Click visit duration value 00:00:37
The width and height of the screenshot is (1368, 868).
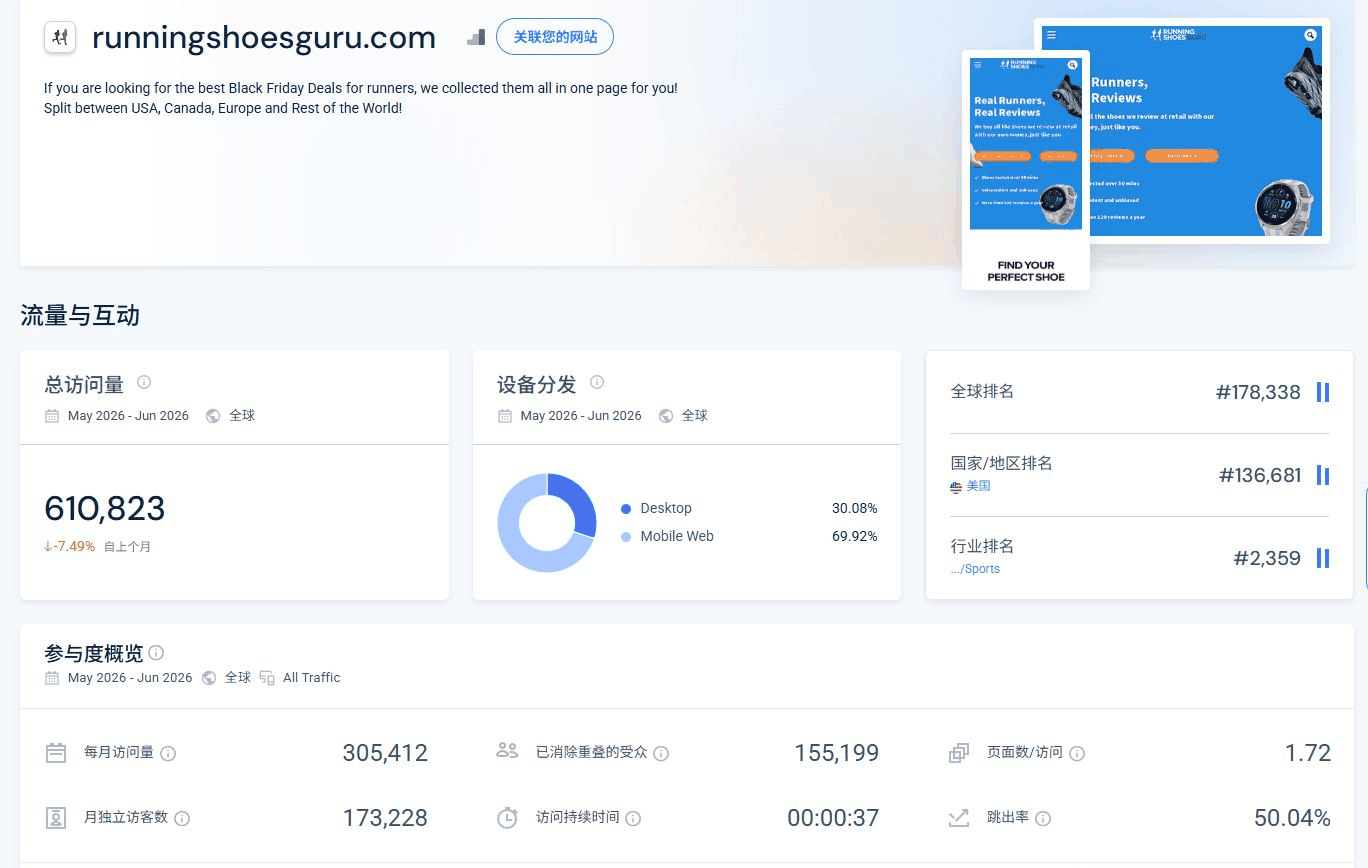tap(833, 818)
